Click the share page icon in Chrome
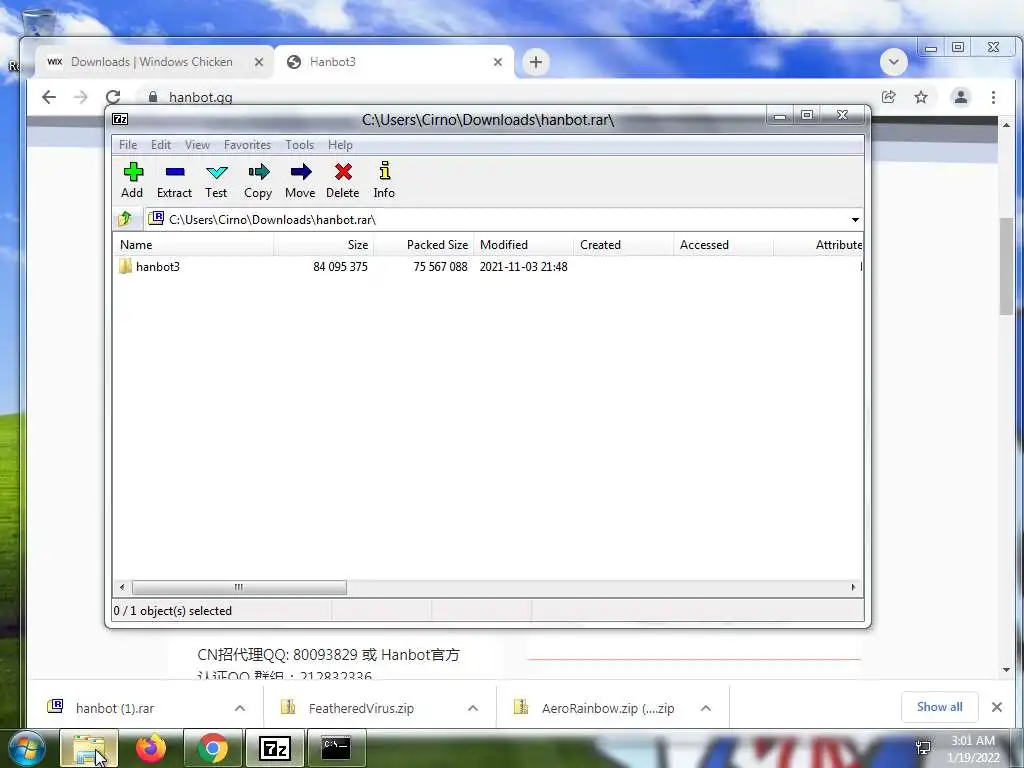 (888, 97)
